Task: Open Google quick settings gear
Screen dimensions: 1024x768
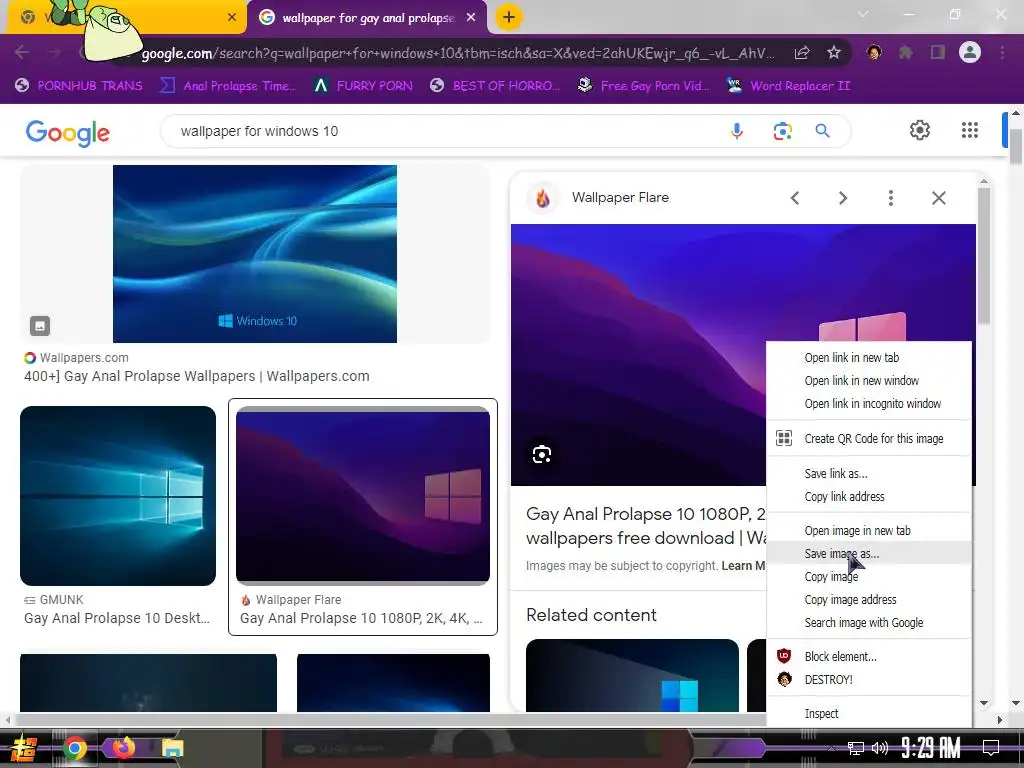Action: click(x=920, y=130)
